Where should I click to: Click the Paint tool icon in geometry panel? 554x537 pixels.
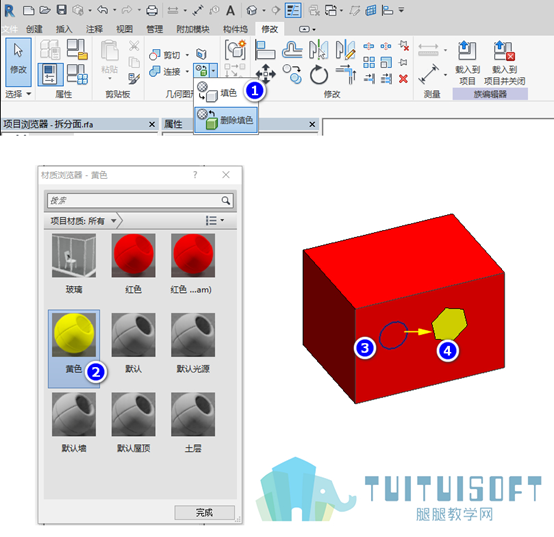(x=202, y=70)
